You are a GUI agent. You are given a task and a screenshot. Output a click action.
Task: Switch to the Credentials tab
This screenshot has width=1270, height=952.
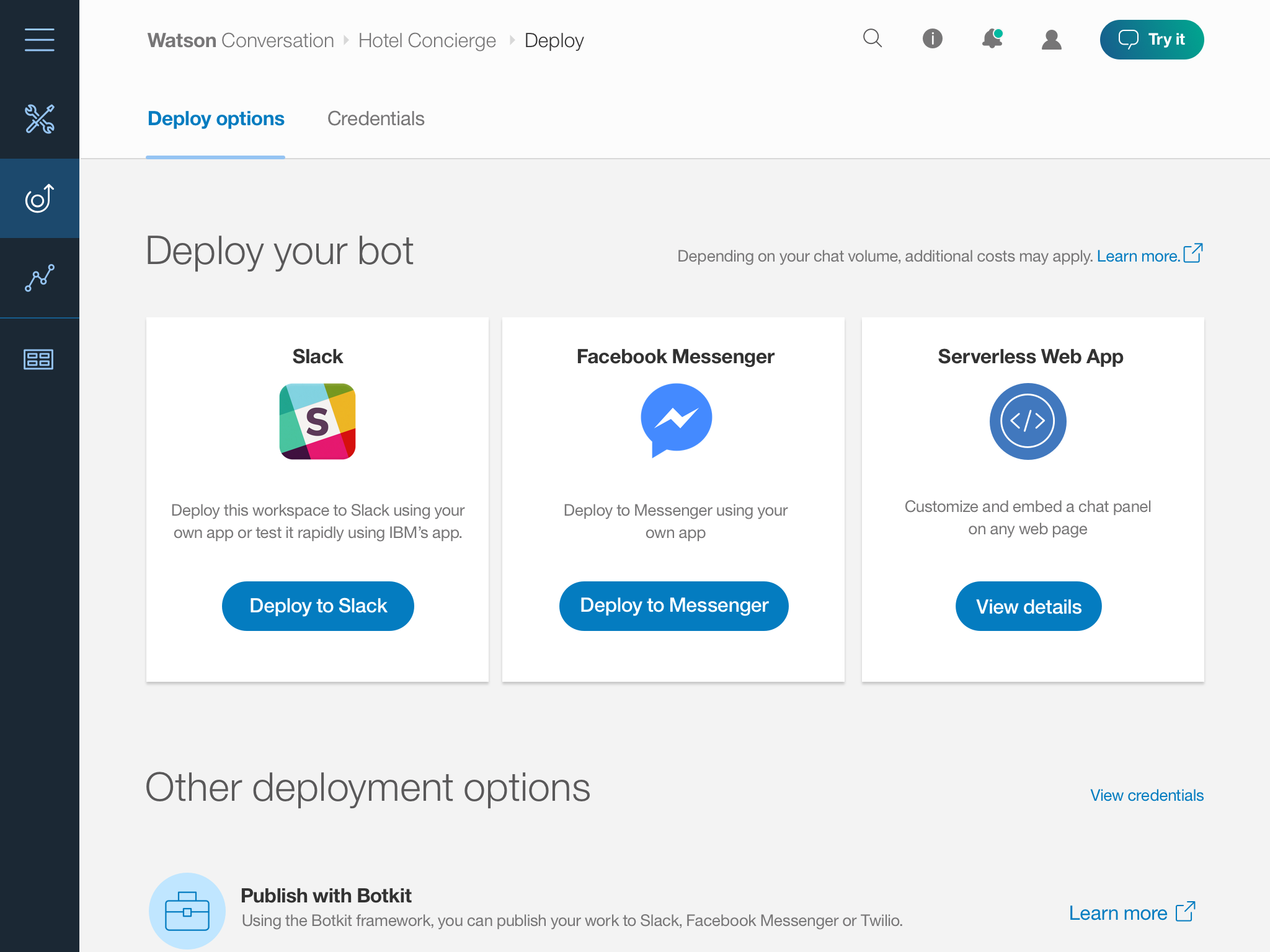[376, 118]
